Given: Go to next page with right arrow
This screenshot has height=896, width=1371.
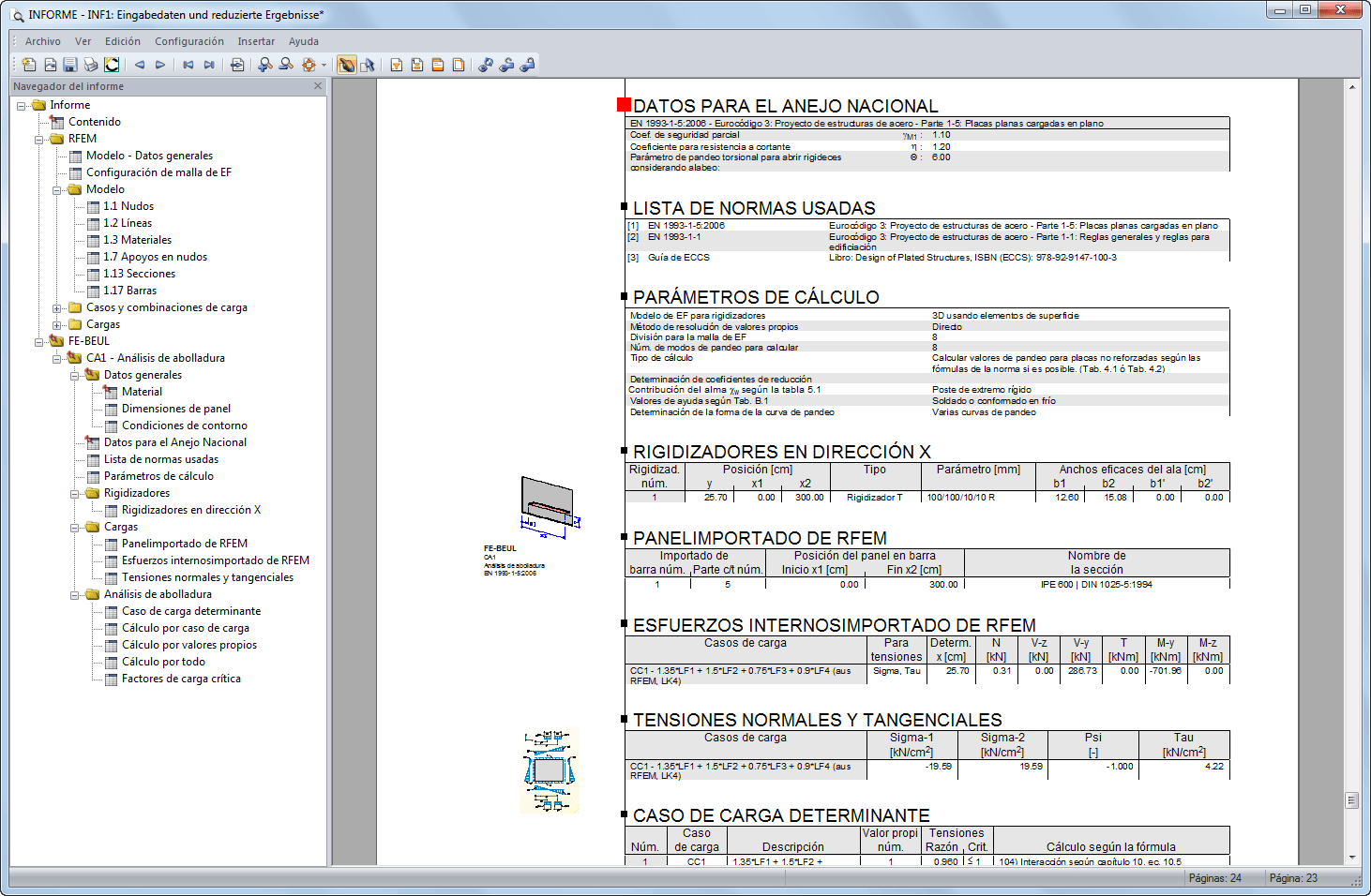Looking at the screenshot, I should point(160,65).
